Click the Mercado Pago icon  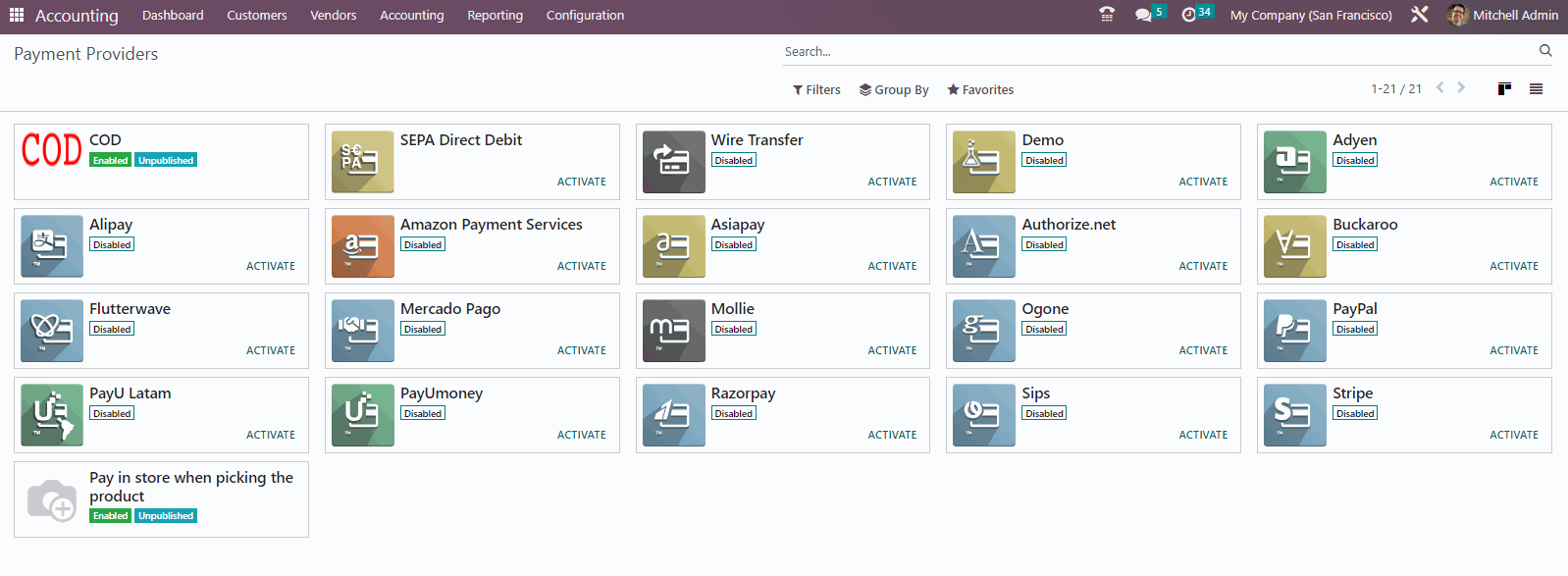(x=362, y=331)
